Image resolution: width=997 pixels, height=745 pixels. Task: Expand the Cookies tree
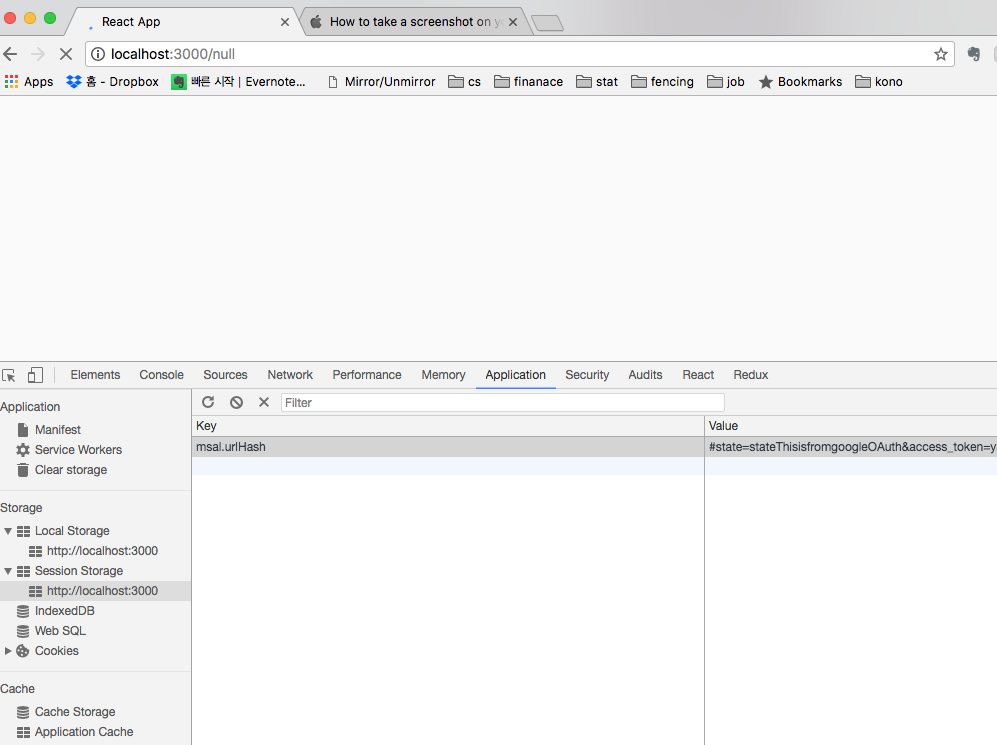[x=9, y=650]
